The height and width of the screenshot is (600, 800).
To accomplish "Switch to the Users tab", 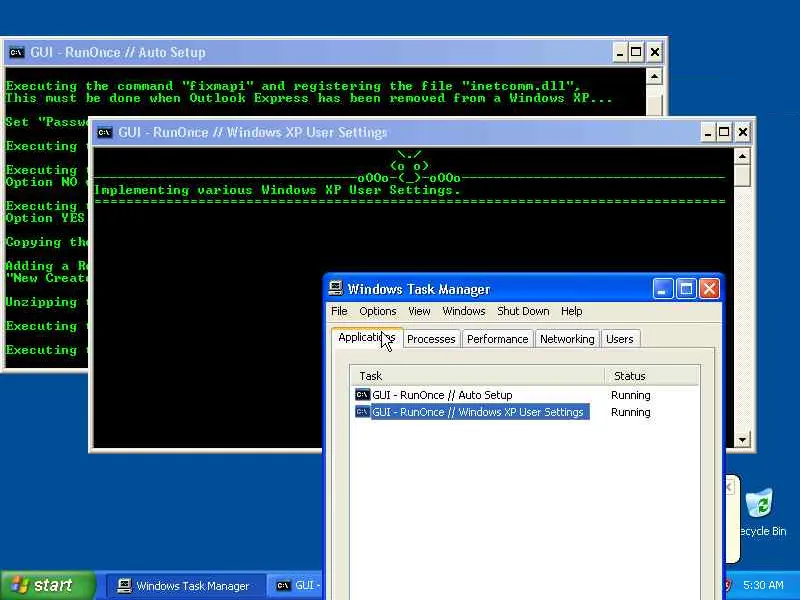I will 619,339.
